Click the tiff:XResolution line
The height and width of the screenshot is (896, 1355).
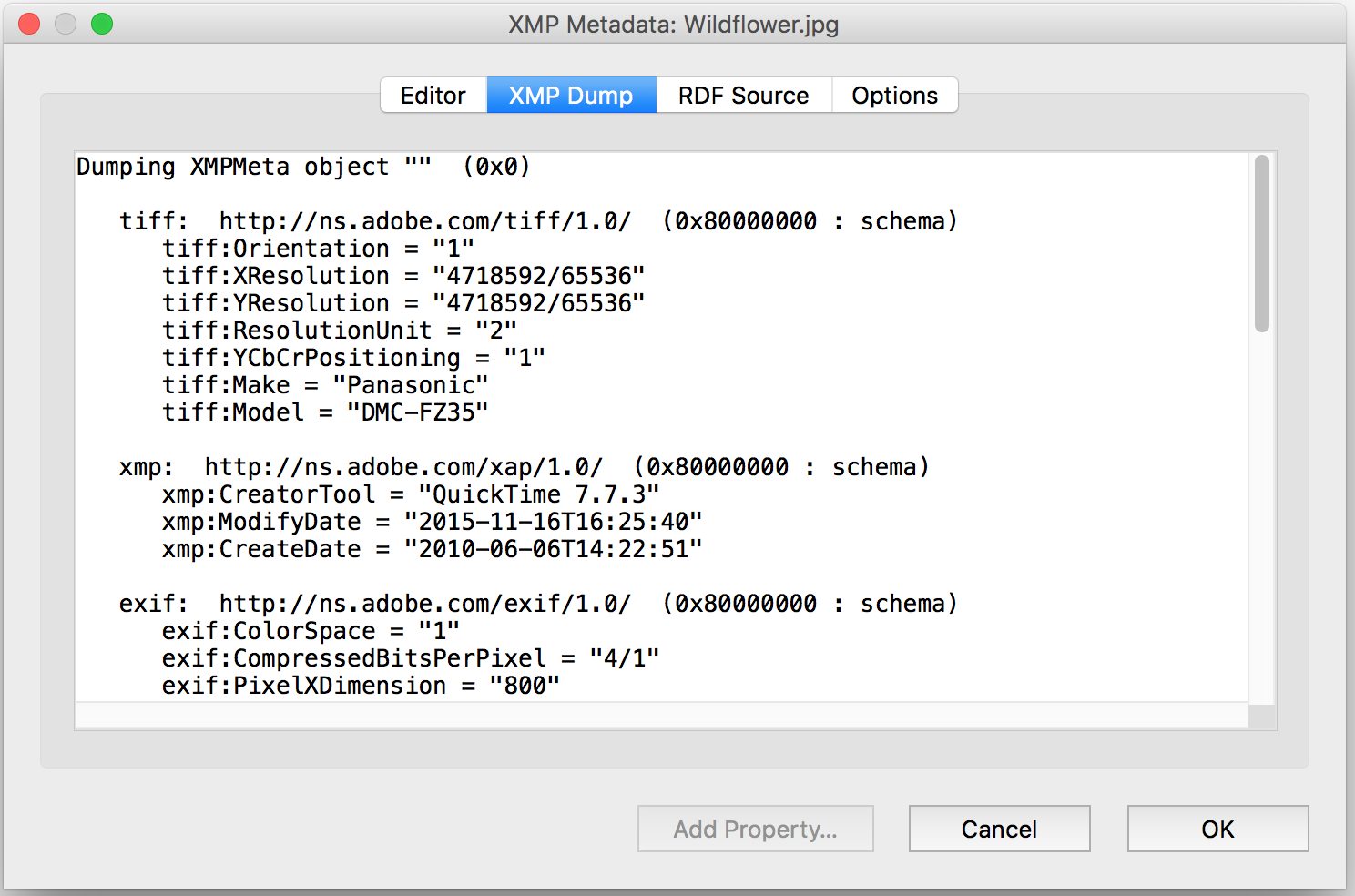click(403, 276)
